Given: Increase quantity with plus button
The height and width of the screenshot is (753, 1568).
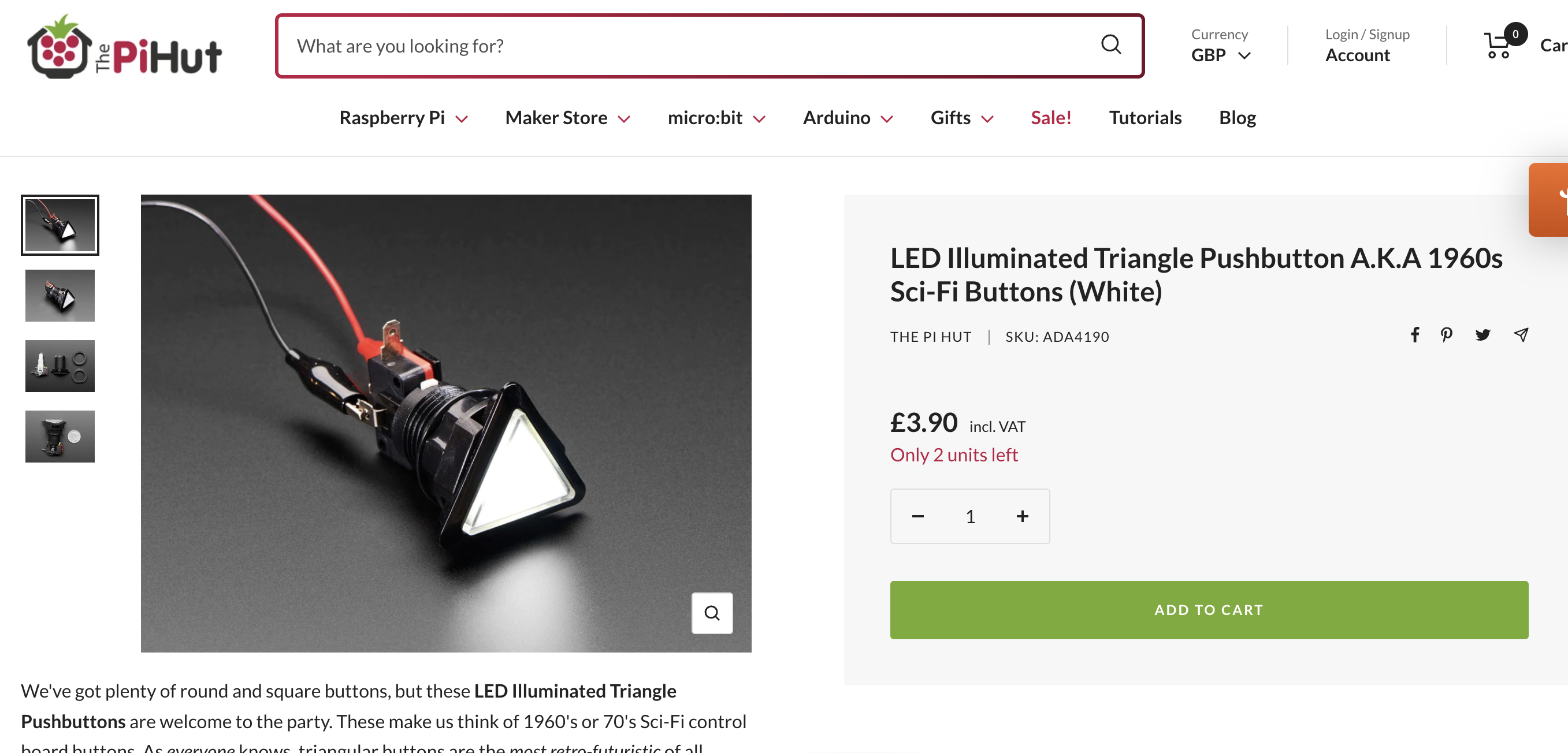Looking at the screenshot, I should pyautogui.click(x=1022, y=516).
